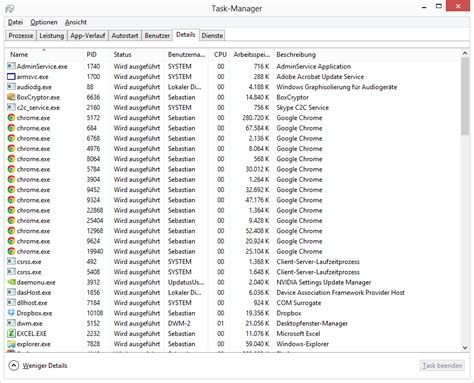Click 'Skype C2C Service' description
Viewport: 474px width, 383px height.
tap(302, 107)
